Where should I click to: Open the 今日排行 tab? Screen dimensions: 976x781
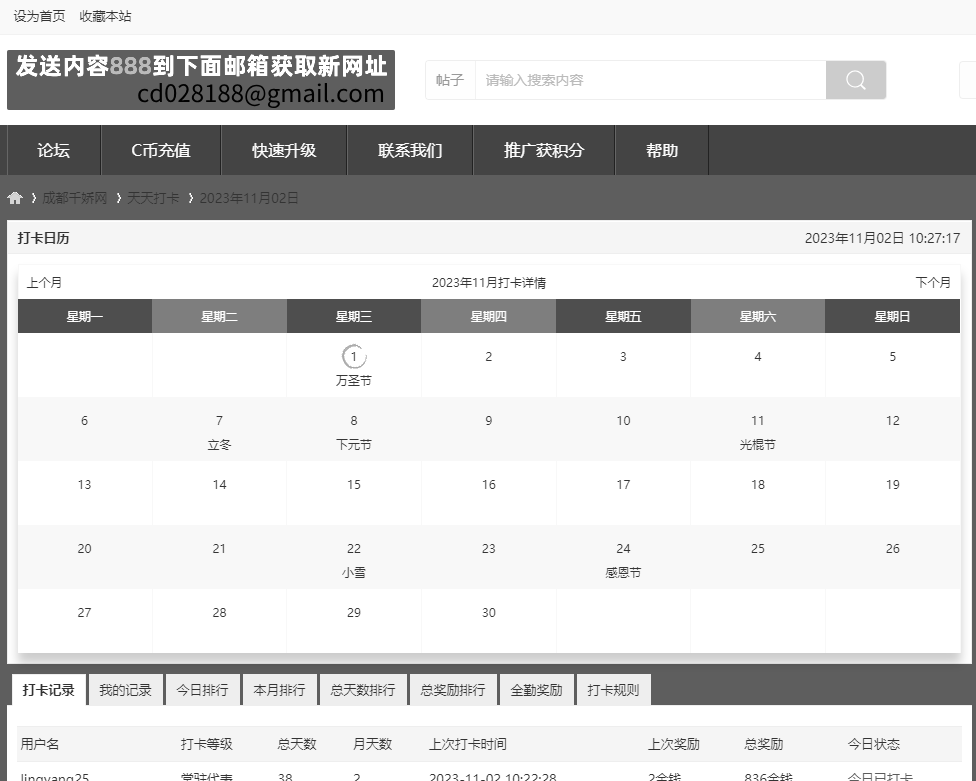click(x=202, y=689)
